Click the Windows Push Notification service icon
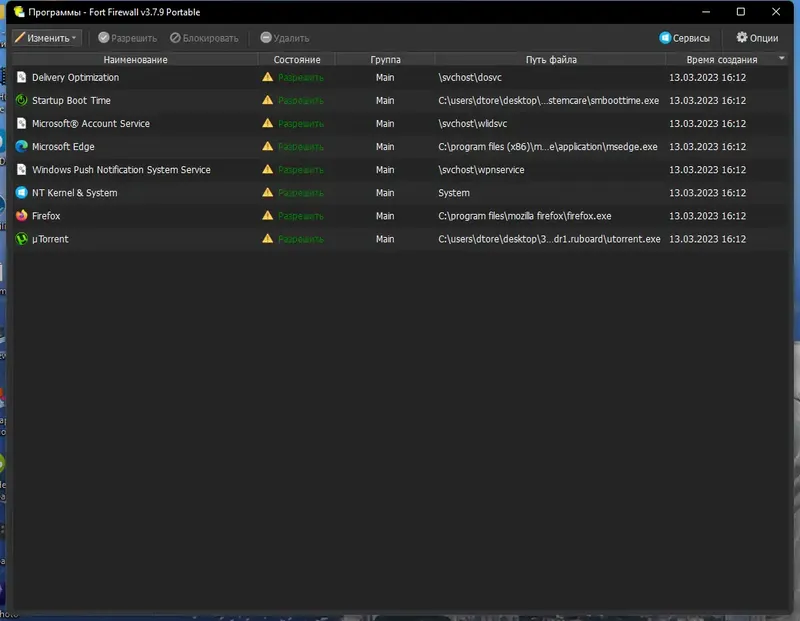This screenshot has width=800, height=621. point(21,169)
